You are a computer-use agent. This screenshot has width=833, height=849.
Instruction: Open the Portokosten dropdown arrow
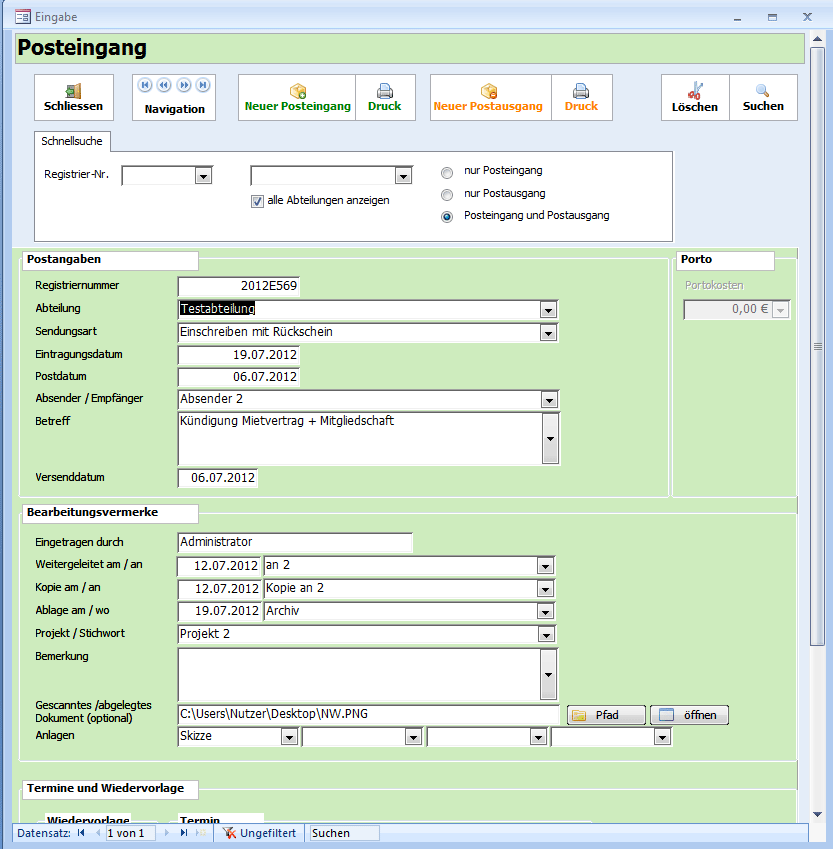tap(780, 310)
